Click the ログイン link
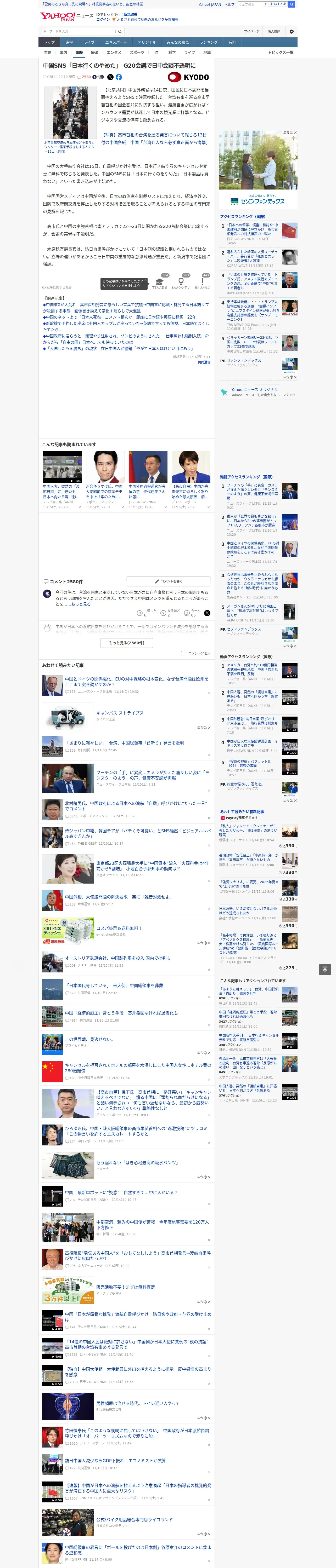This screenshot has height=1568, width=336. [103, 20]
